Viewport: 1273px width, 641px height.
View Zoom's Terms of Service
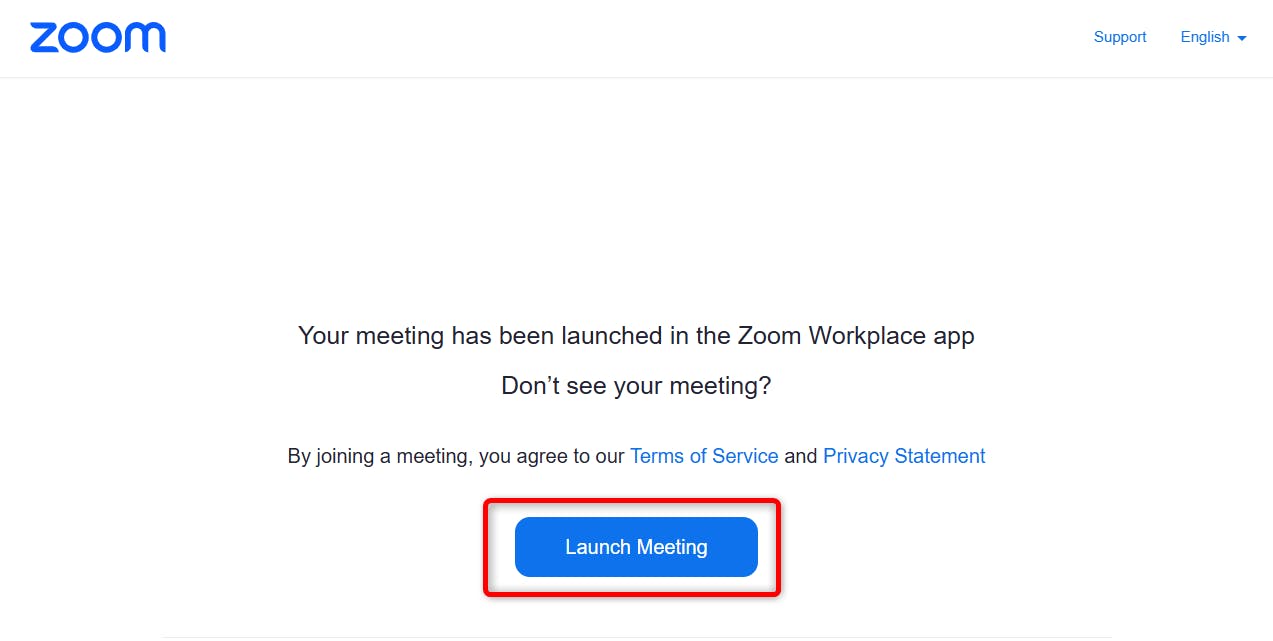pos(704,456)
